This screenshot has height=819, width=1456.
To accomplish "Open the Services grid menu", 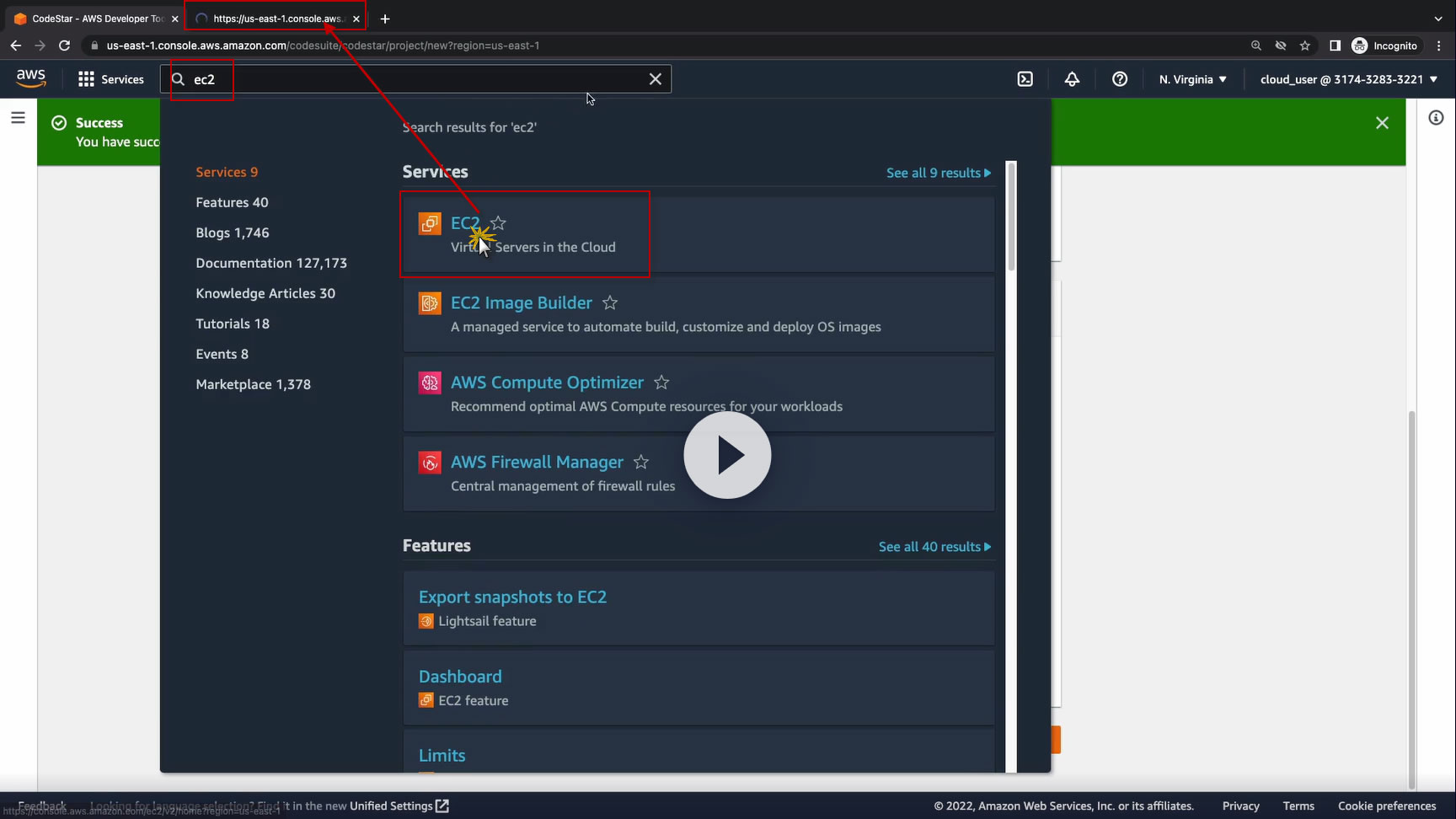I will click(110, 79).
